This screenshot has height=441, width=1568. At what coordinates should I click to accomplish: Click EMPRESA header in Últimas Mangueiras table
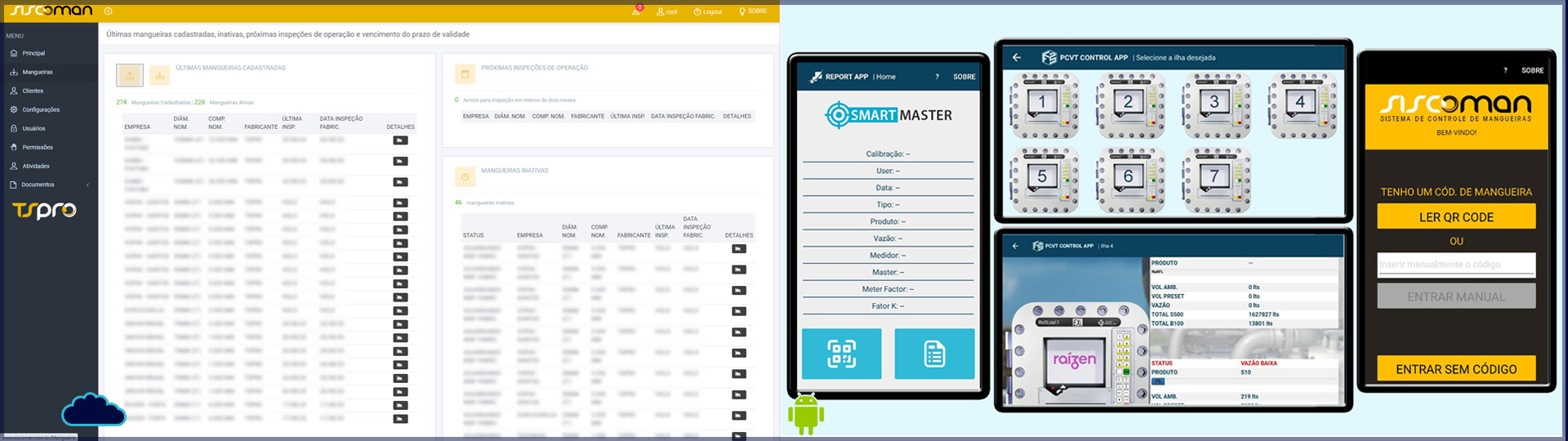click(x=137, y=127)
